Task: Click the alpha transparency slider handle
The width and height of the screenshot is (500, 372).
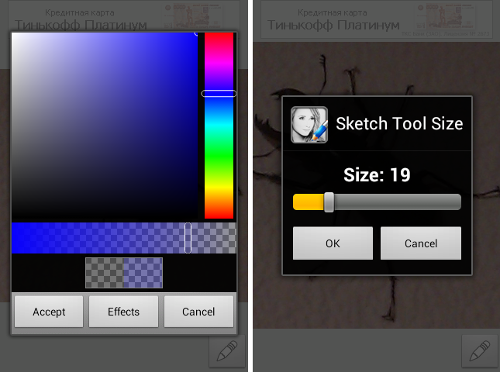Action: 188,238
